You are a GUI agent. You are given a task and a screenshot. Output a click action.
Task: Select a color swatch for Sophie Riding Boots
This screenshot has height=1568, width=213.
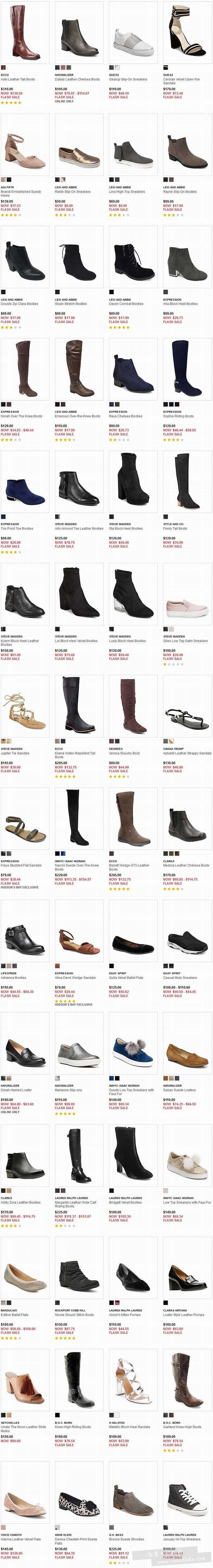click(x=165, y=404)
